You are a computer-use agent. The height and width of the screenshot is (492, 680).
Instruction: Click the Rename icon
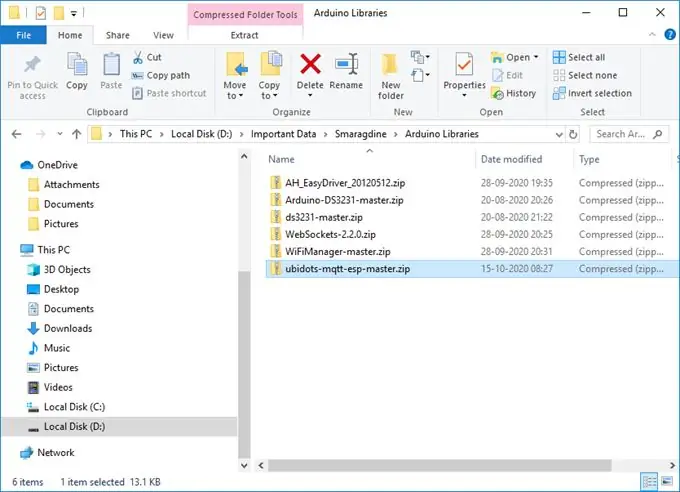[346, 64]
